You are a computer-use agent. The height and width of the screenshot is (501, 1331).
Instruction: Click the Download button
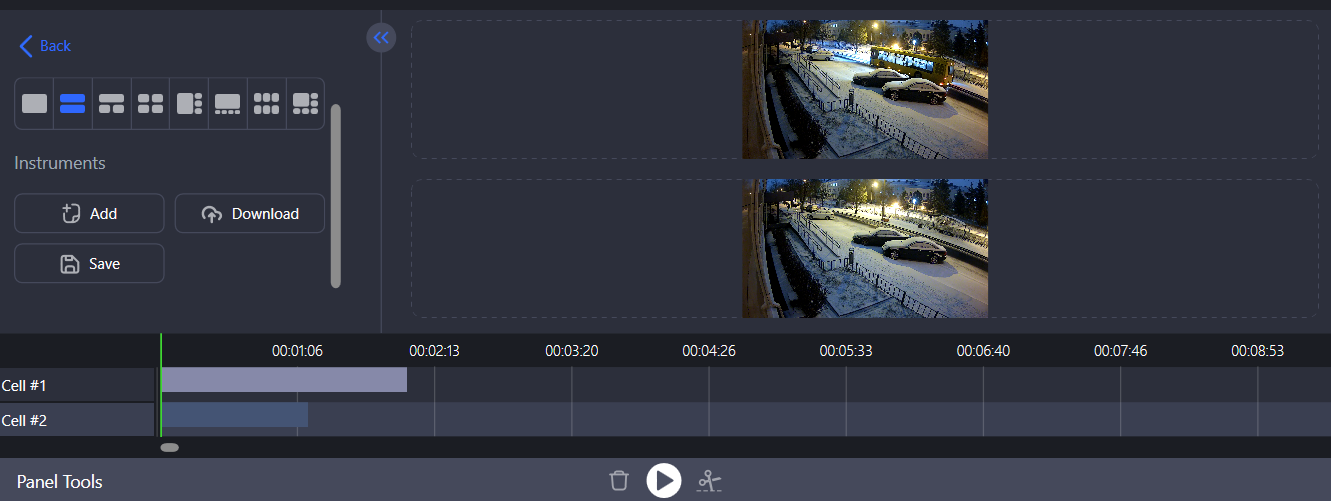[250, 213]
